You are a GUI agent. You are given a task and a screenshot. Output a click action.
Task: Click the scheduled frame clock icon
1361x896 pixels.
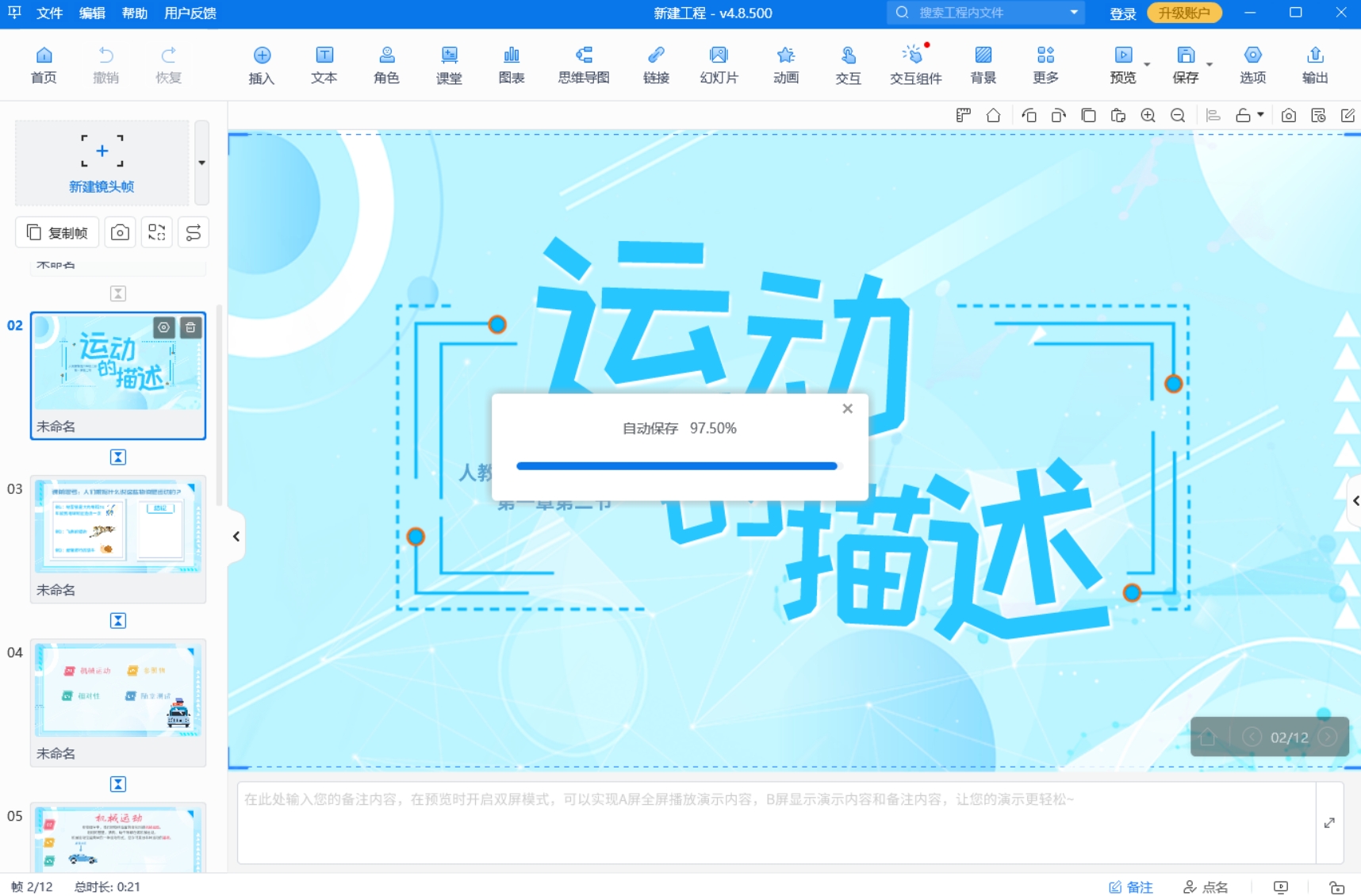click(x=1318, y=115)
